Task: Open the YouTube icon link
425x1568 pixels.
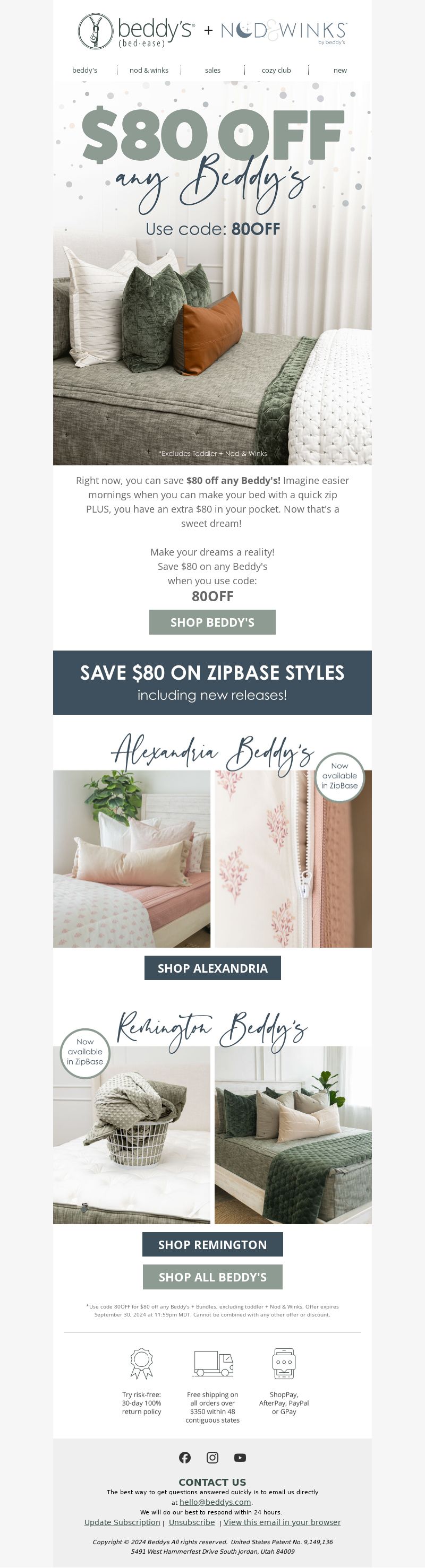Action: (240, 1457)
